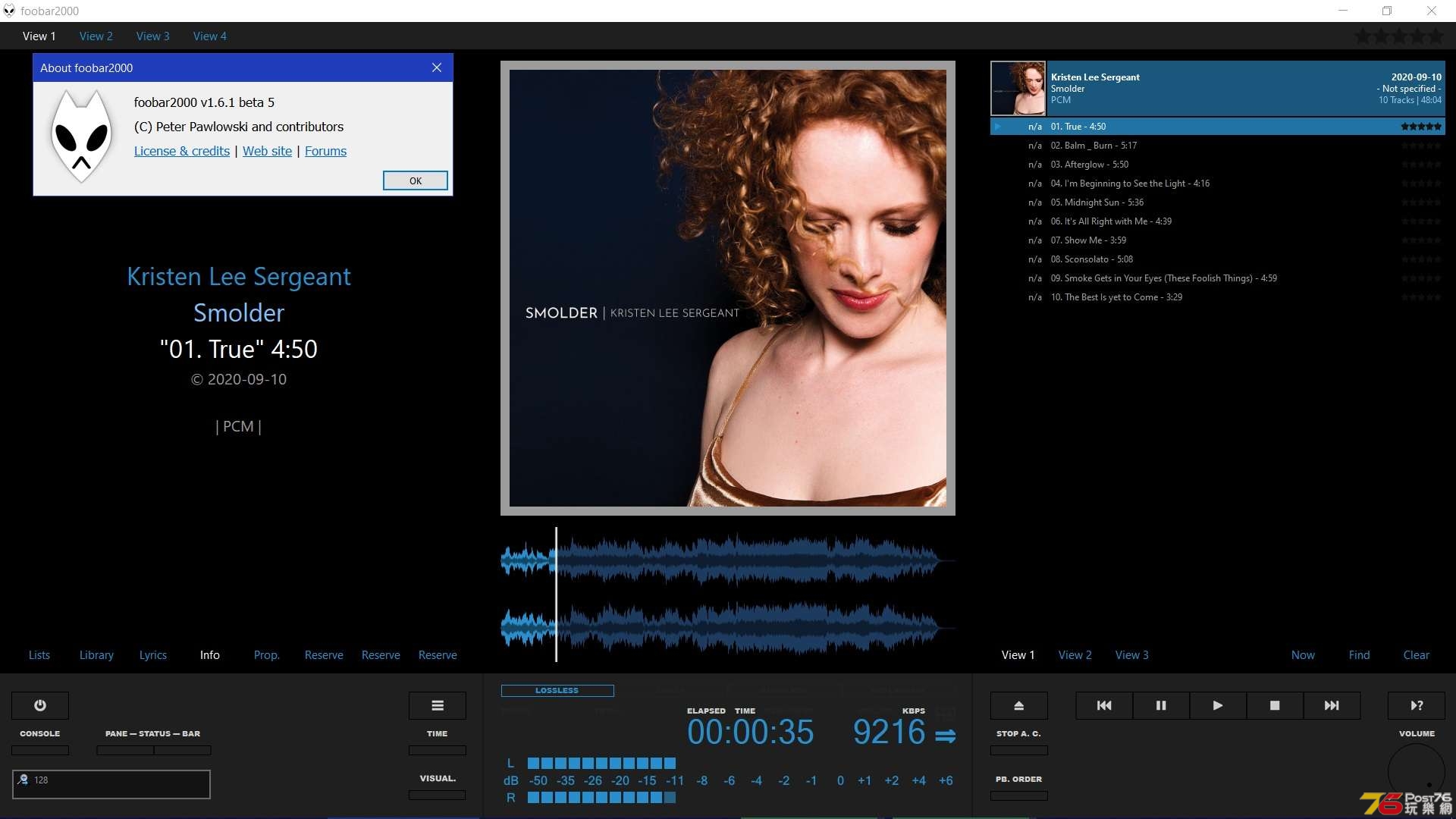This screenshot has width=1456, height=819.
Task: Select View 2 tab below the playlist
Action: 1075,654
